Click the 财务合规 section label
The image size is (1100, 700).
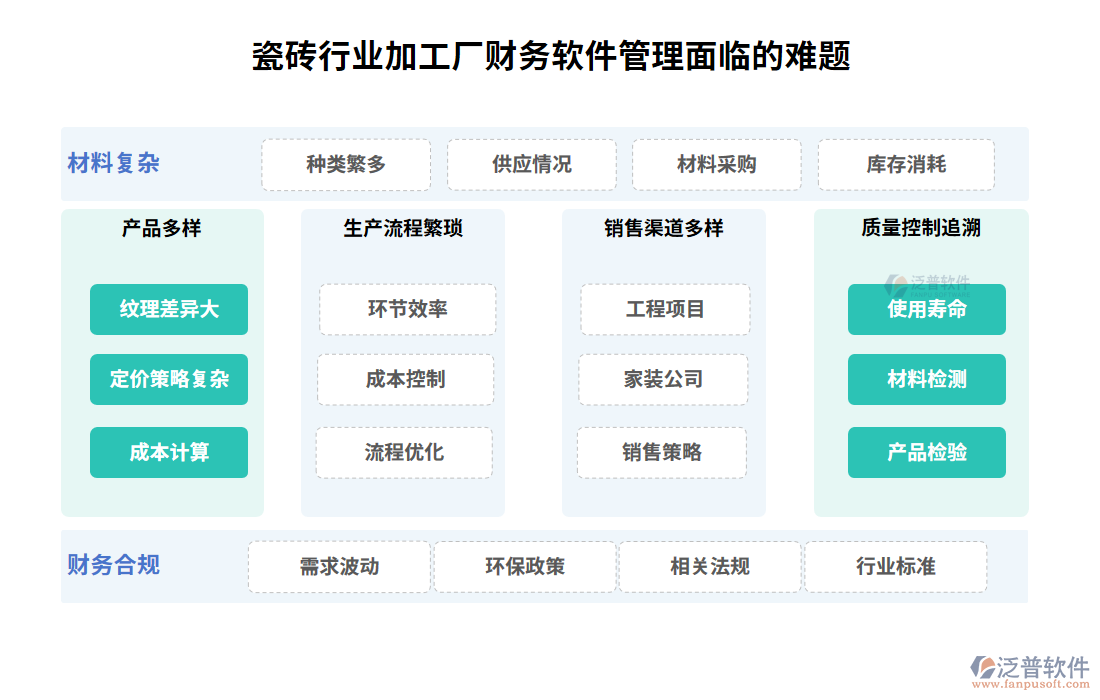coord(114,565)
